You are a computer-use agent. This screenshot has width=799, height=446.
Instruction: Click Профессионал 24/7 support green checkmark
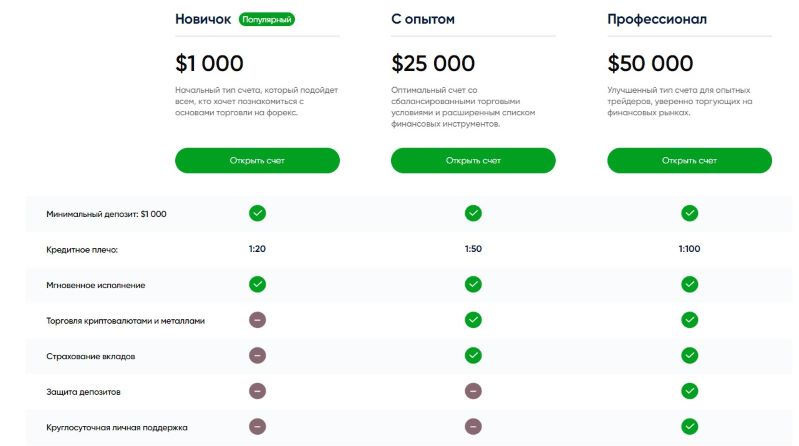tap(689, 426)
